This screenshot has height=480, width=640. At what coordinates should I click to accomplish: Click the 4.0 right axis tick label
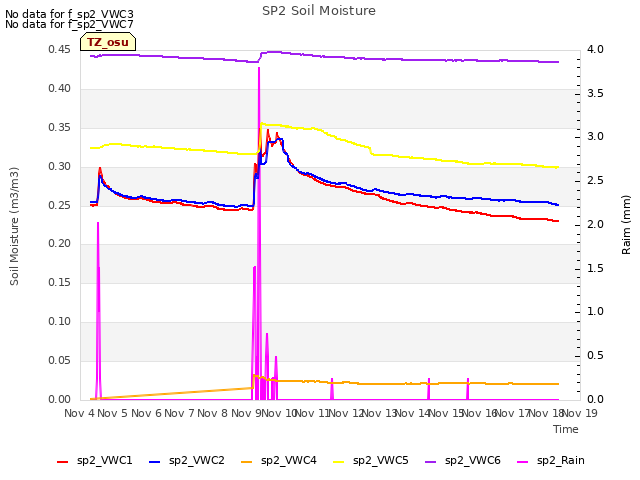click(596, 49)
